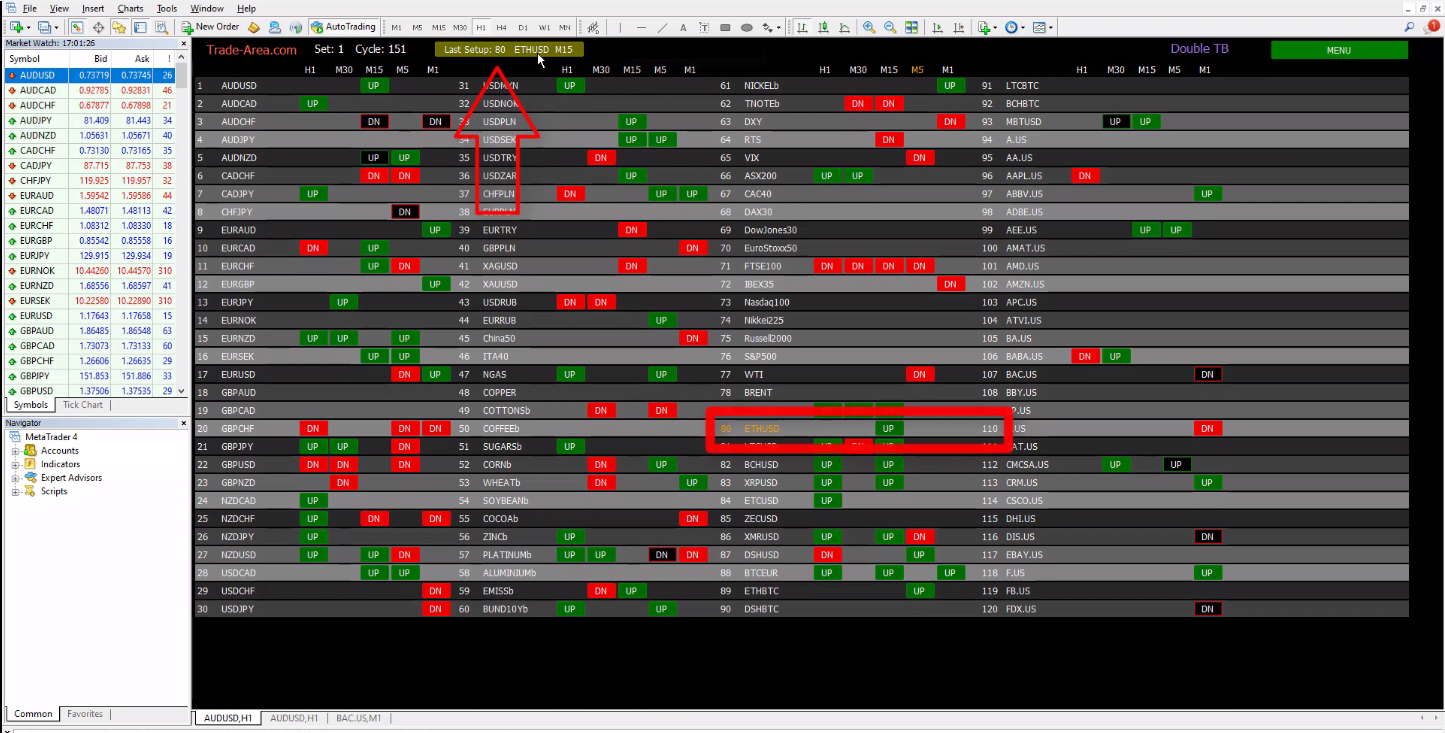Toggle the Data Window crosshair icon

(98, 27)
